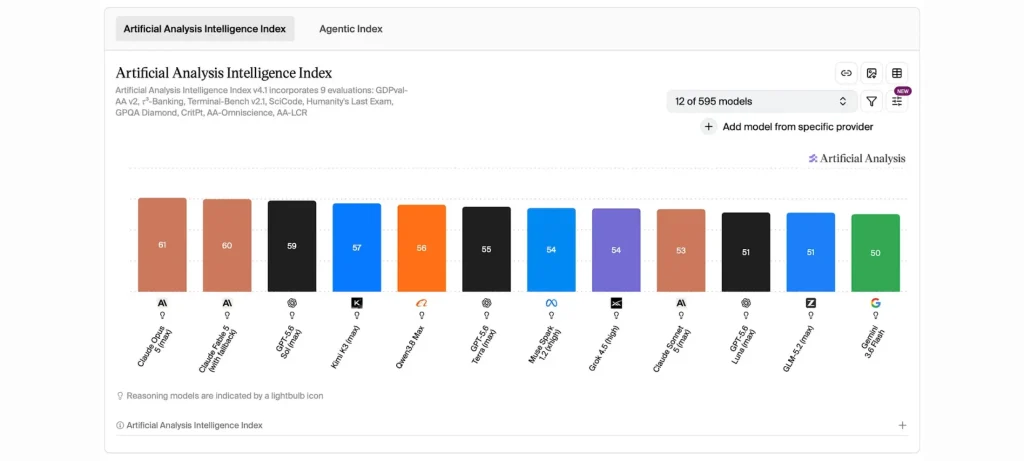Click the info icon beside bottom index label
The image size is (1024, 461).
tap(120, 425)
